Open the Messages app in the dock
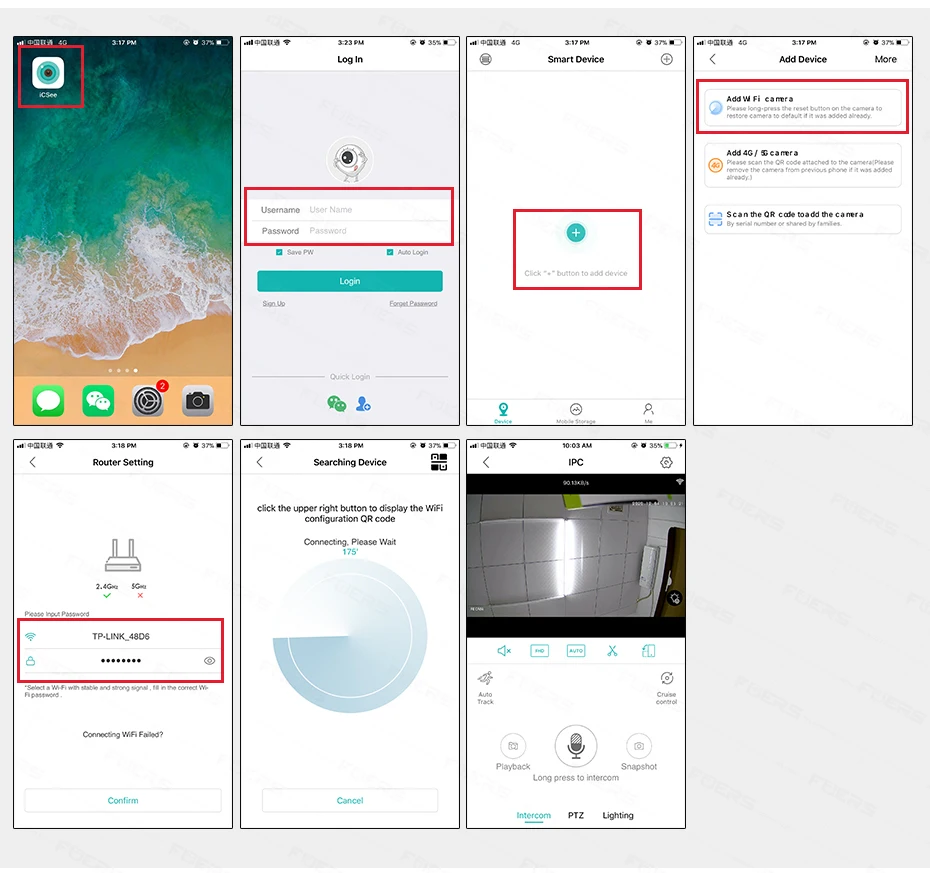 [x=48, y=401]
